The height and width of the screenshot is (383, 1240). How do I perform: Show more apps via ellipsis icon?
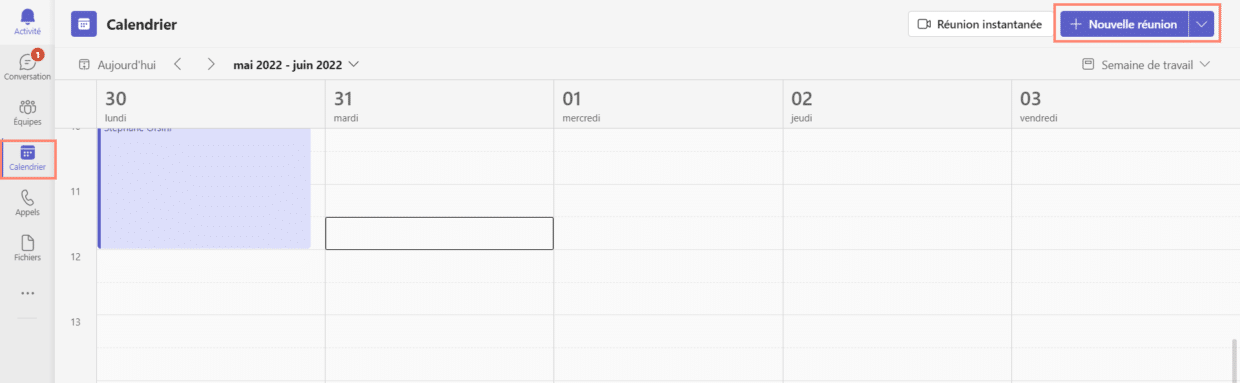[x=28, y=293]
